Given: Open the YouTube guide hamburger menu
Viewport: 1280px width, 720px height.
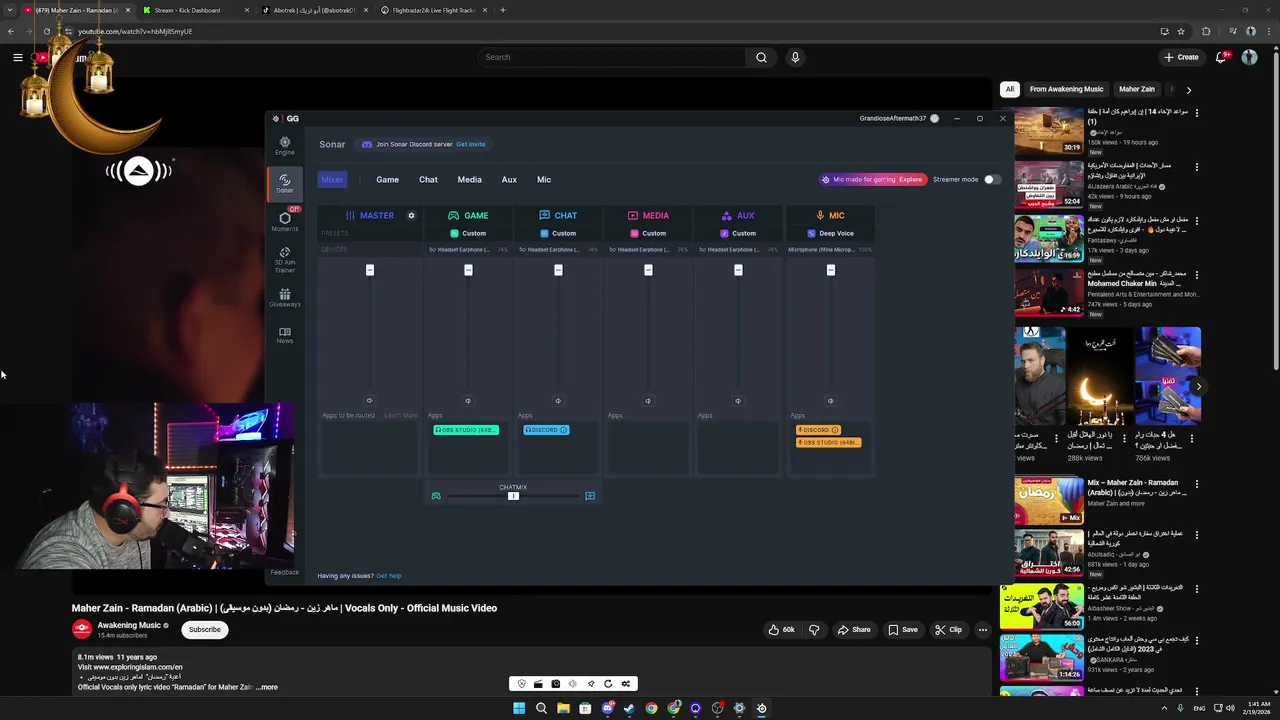Looking at the screenshot, I should tap(17, 57).
